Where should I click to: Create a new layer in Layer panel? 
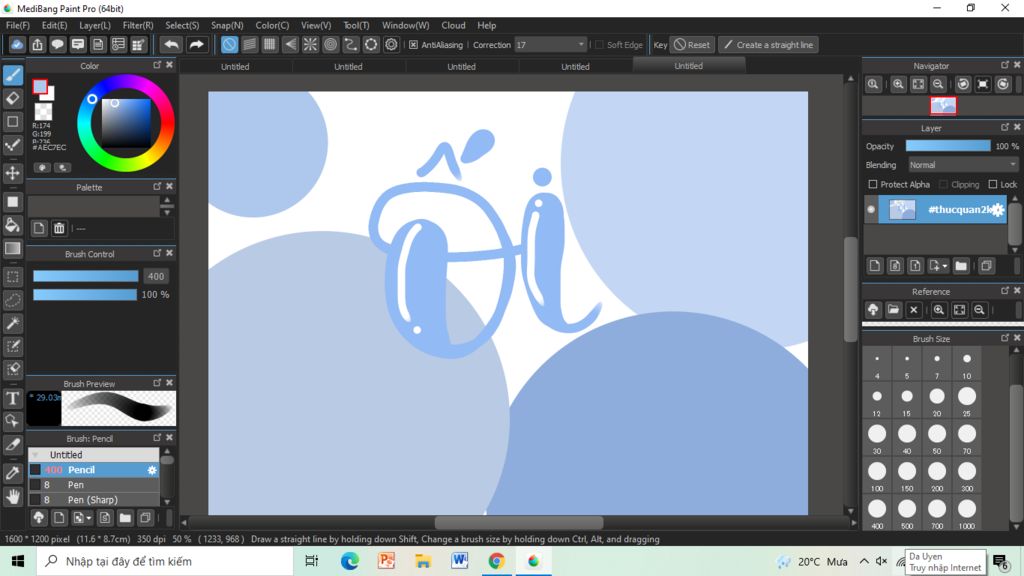tap(875, 266)
